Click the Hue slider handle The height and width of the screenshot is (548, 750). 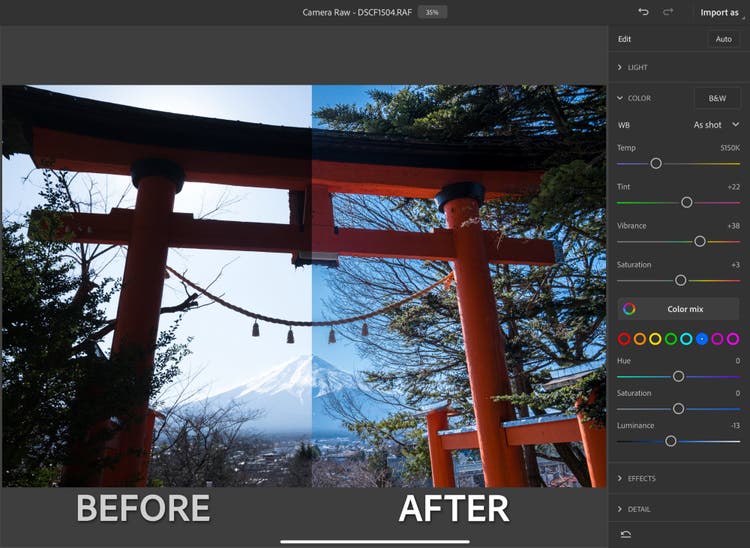pos(678,376)
